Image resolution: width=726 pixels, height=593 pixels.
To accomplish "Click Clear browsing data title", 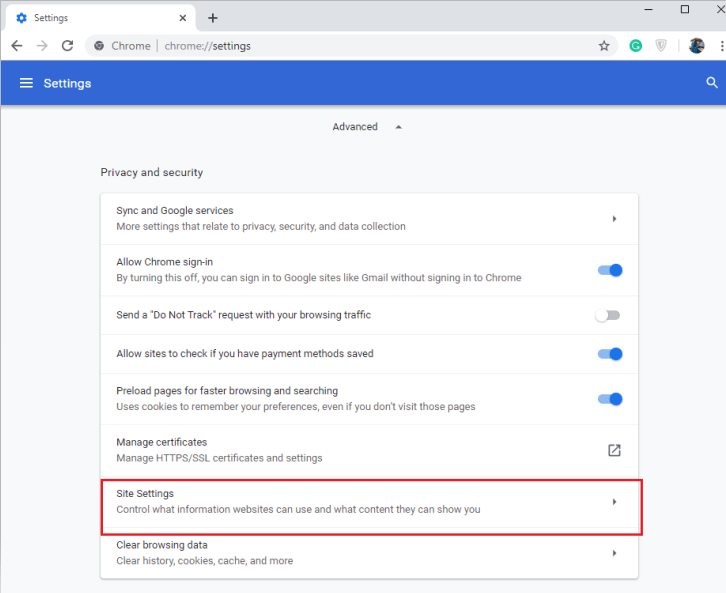I will 162,545.
